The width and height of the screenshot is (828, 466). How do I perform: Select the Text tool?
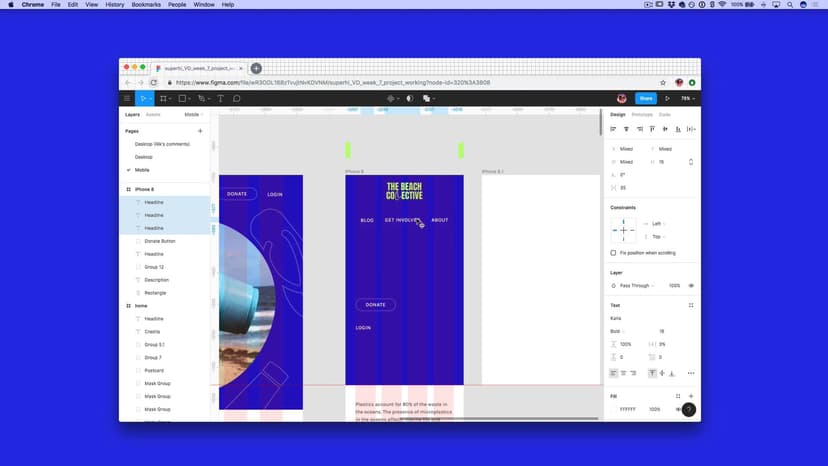click(x=220, y=98)
